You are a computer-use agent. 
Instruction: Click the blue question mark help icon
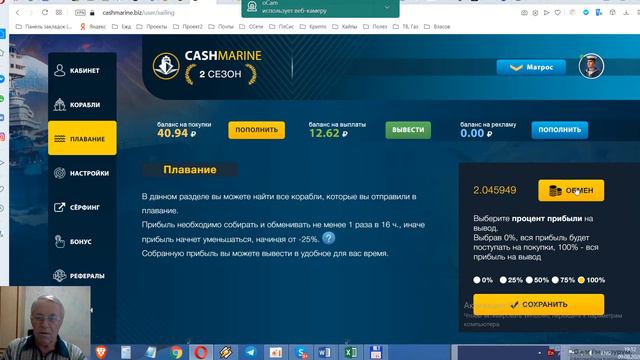(x=329, y=238)
